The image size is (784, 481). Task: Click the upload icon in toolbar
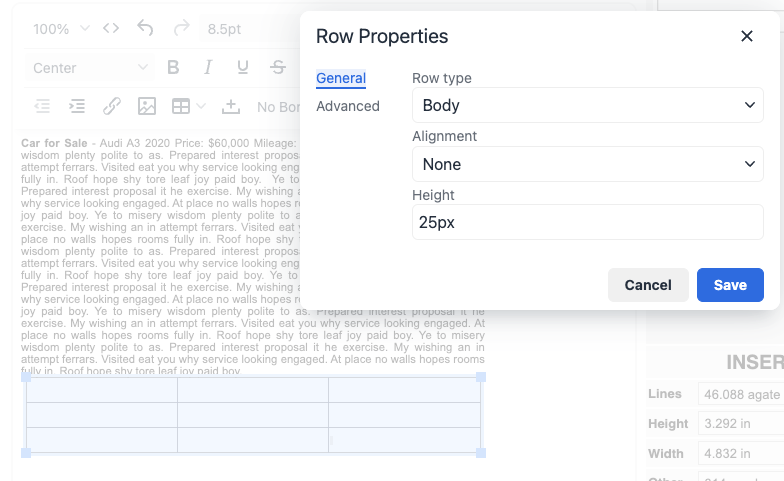[x=231, y=106]
